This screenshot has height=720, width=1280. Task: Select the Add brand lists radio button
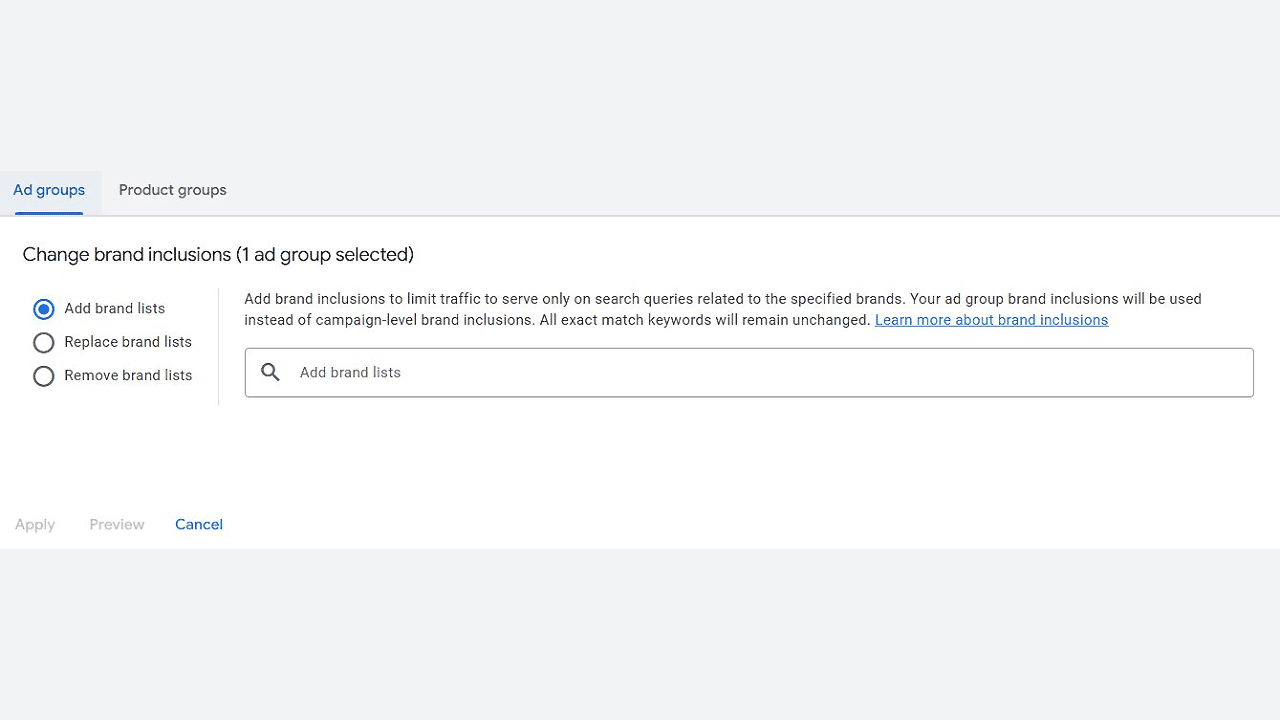point(43,309)
